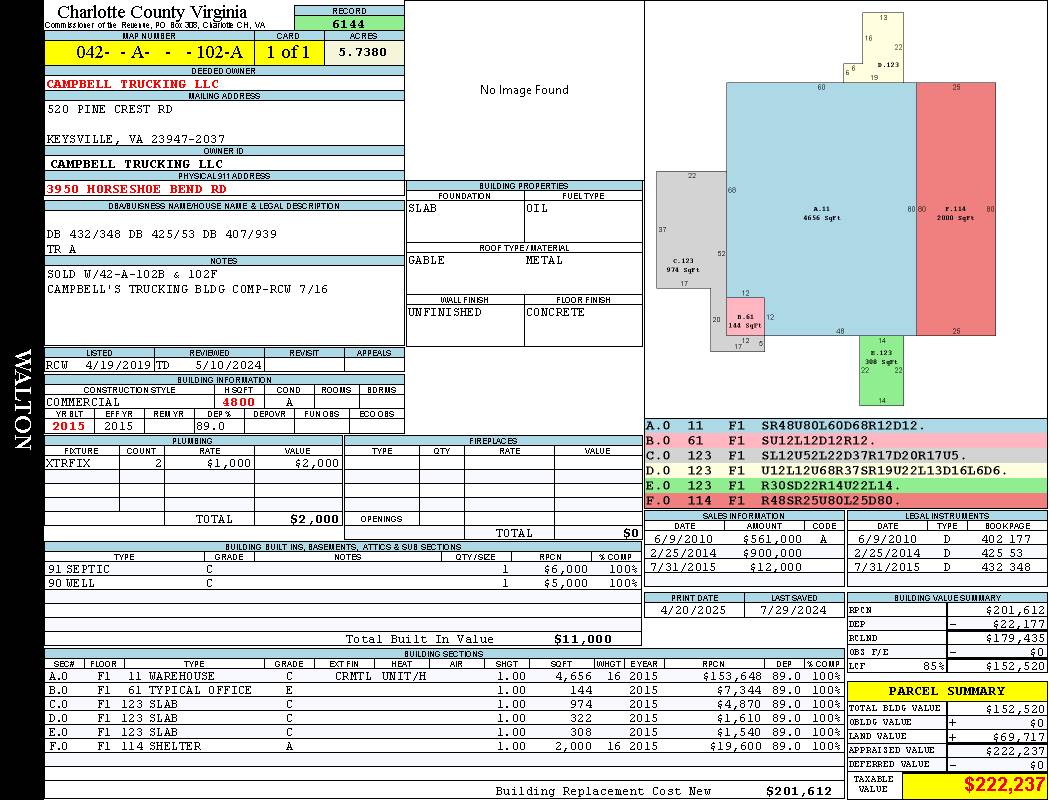
Task: Click the acres value 5.7380
Action: tap(363, 52)
